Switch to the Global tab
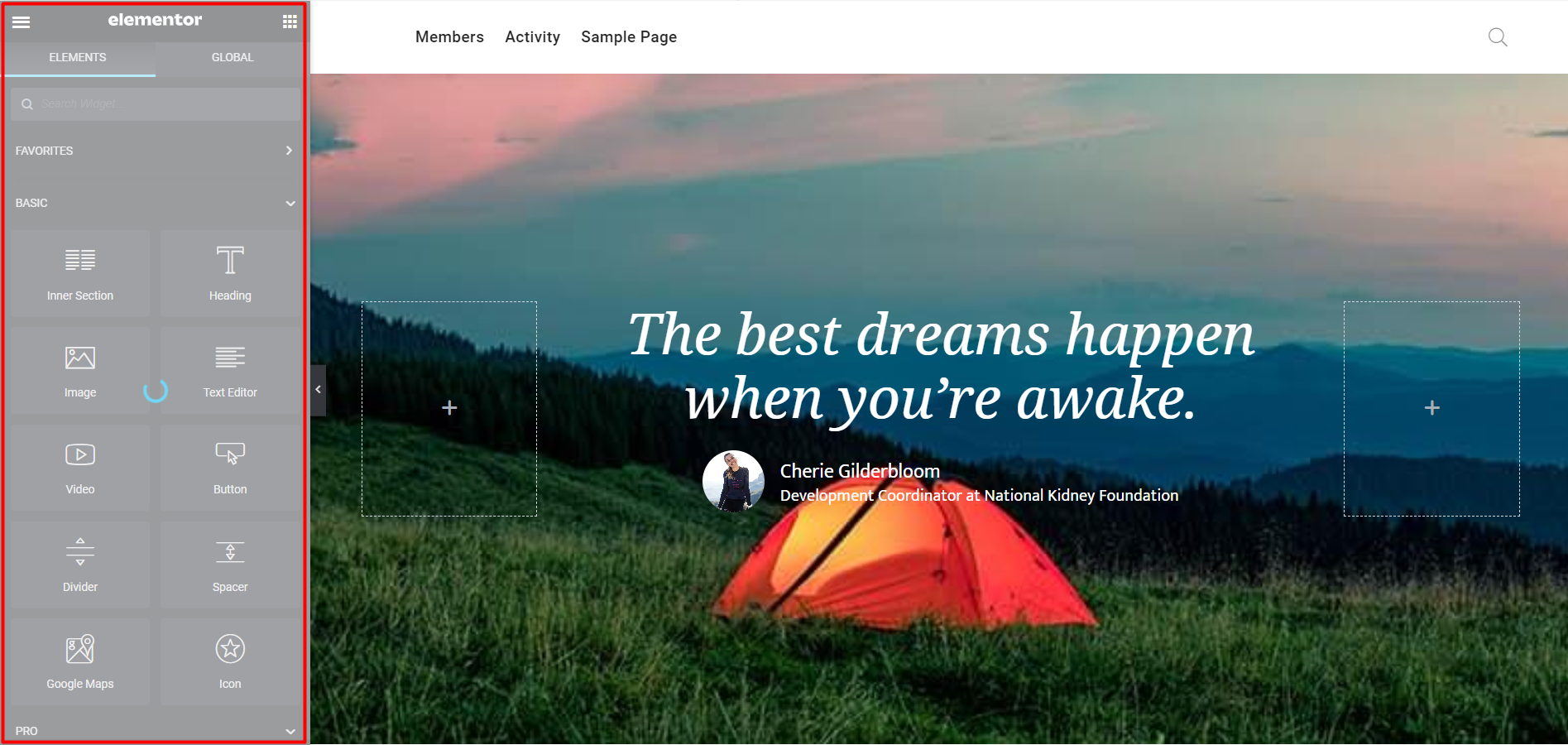The width and height of the screenshot is (1568, 745). click(x=233, y=57)
